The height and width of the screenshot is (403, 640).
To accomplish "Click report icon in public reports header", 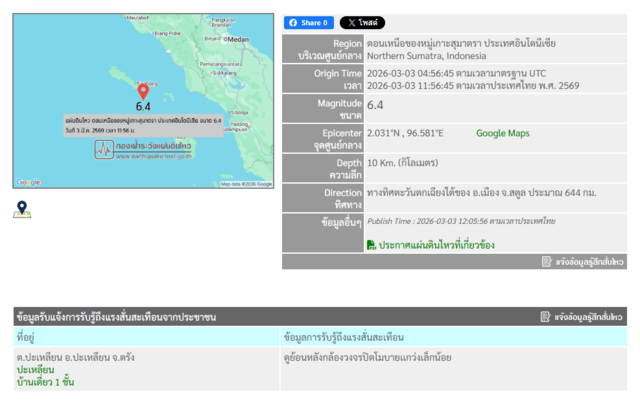I will 545,317.
